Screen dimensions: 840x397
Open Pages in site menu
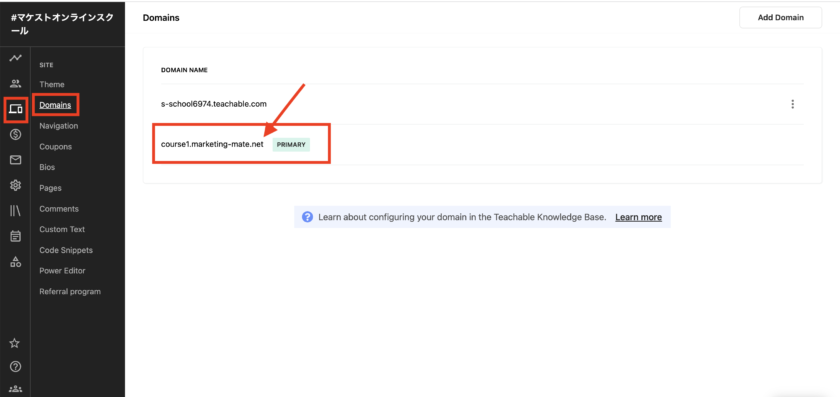point(50,188)
